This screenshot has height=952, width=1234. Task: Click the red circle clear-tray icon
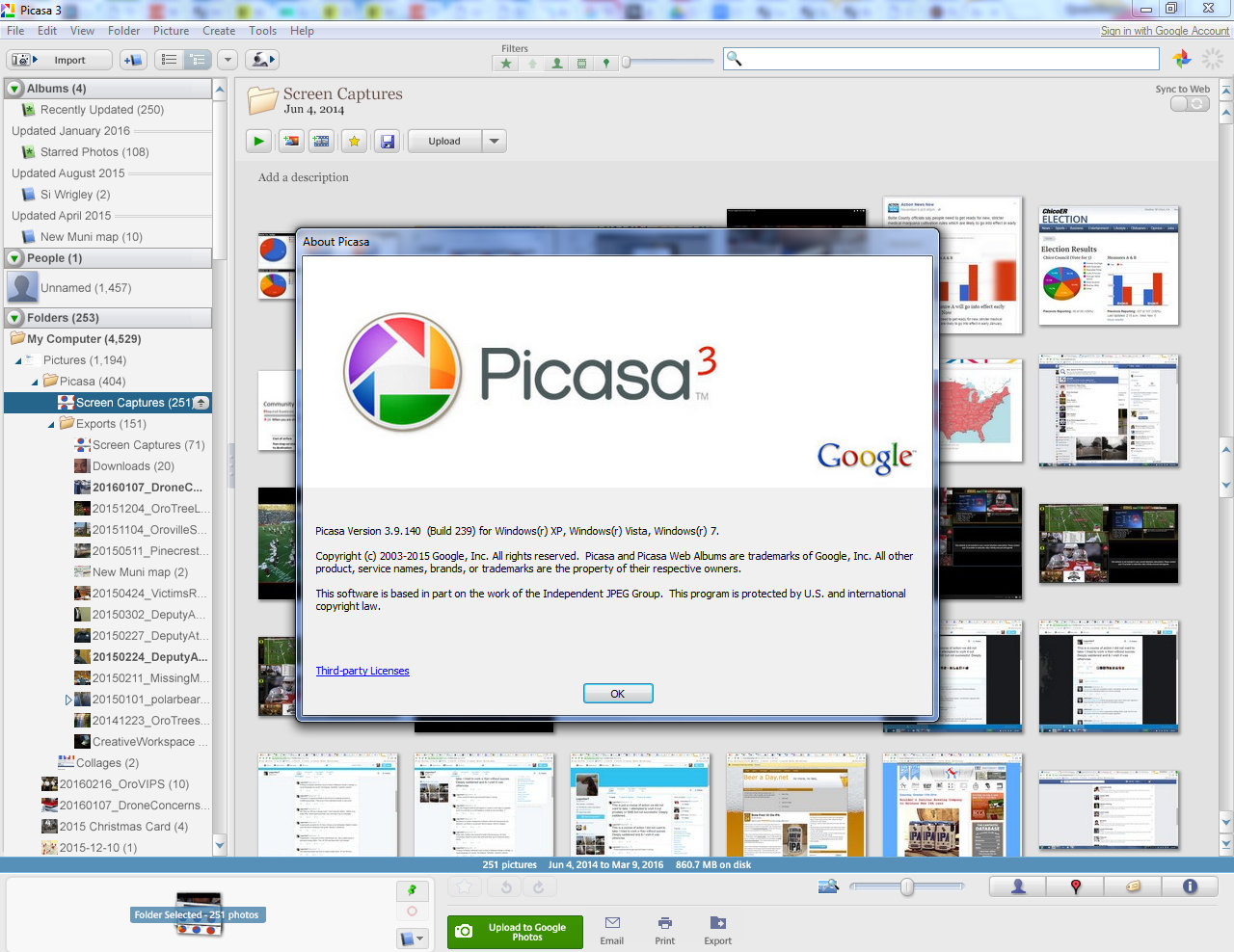[x=413, y=912]
